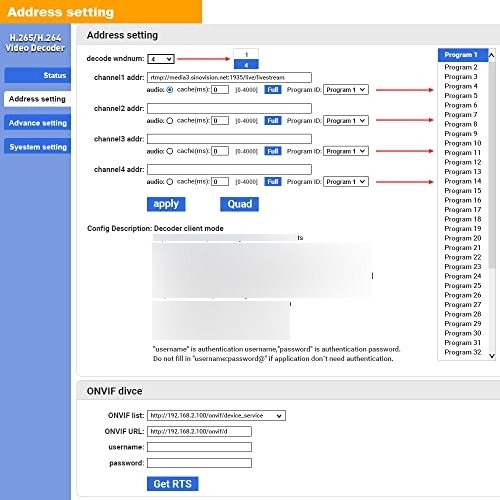Open the ONVIF list dropdown
The height and width of the screenshot is (500, 500).
click(x=216, y=416)
